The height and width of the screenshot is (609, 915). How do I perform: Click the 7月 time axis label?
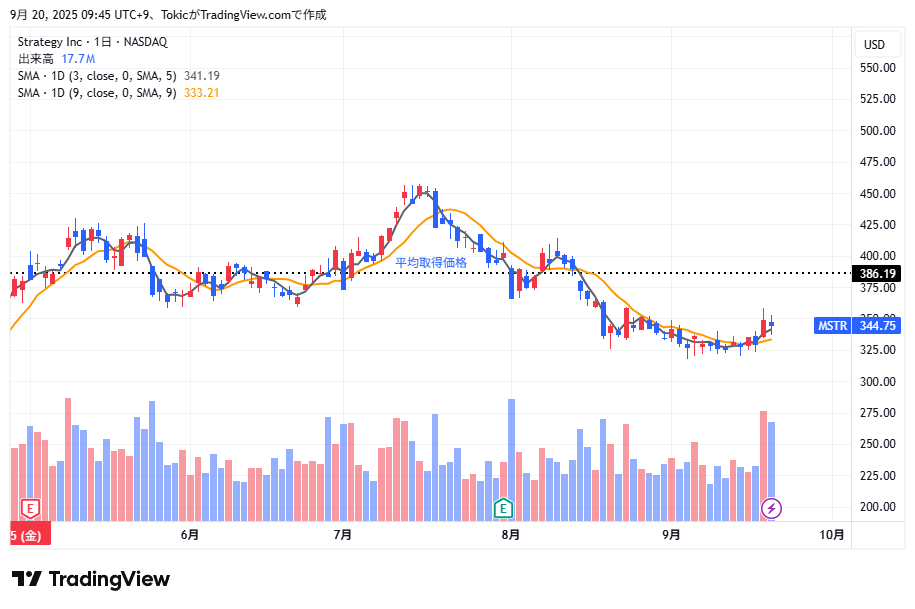[343, 534]
